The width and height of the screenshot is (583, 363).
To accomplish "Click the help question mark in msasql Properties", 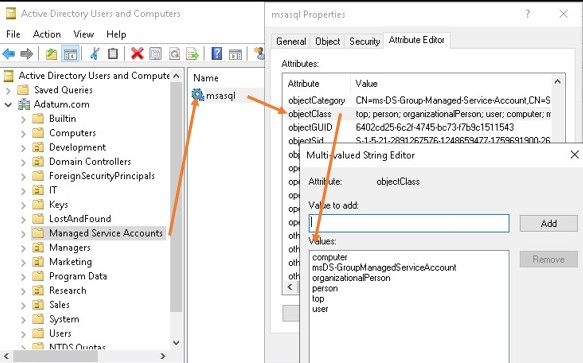I will point(528,14).
